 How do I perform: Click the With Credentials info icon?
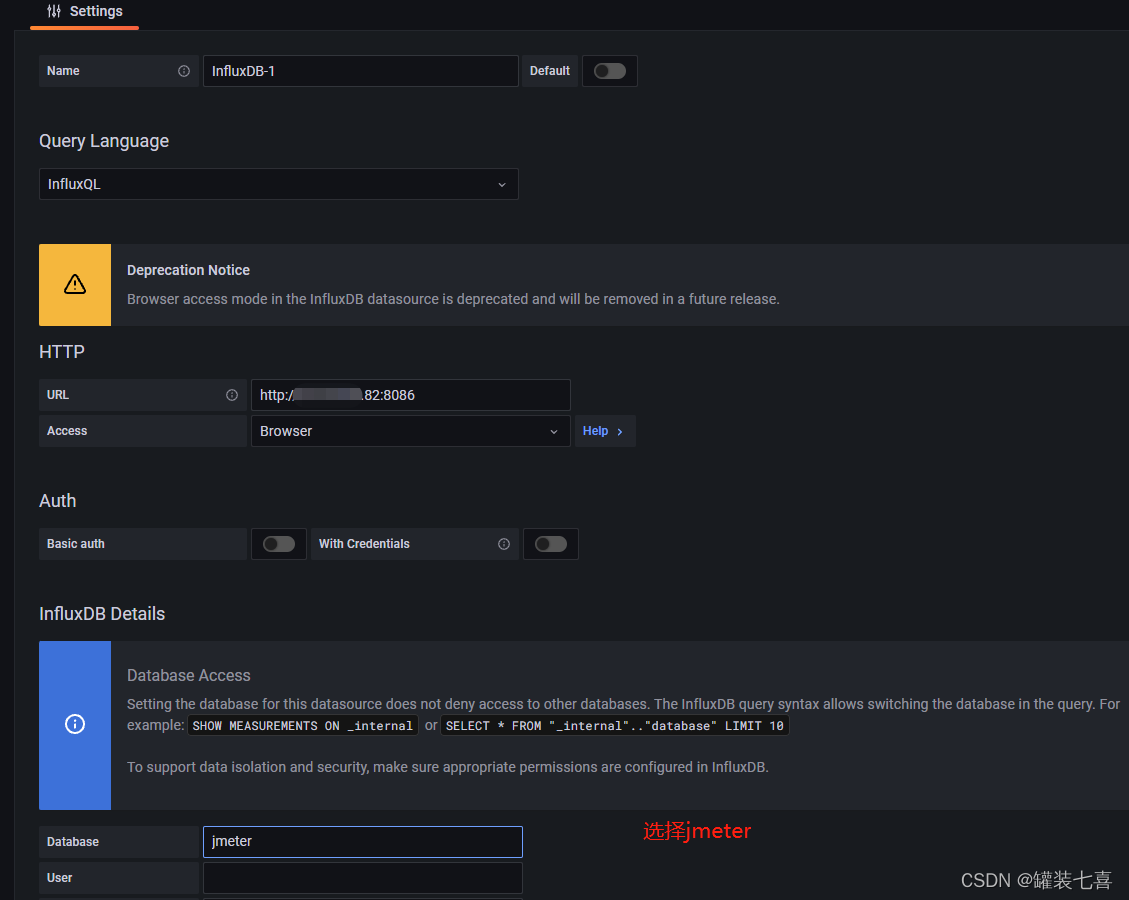click(504, 544)
